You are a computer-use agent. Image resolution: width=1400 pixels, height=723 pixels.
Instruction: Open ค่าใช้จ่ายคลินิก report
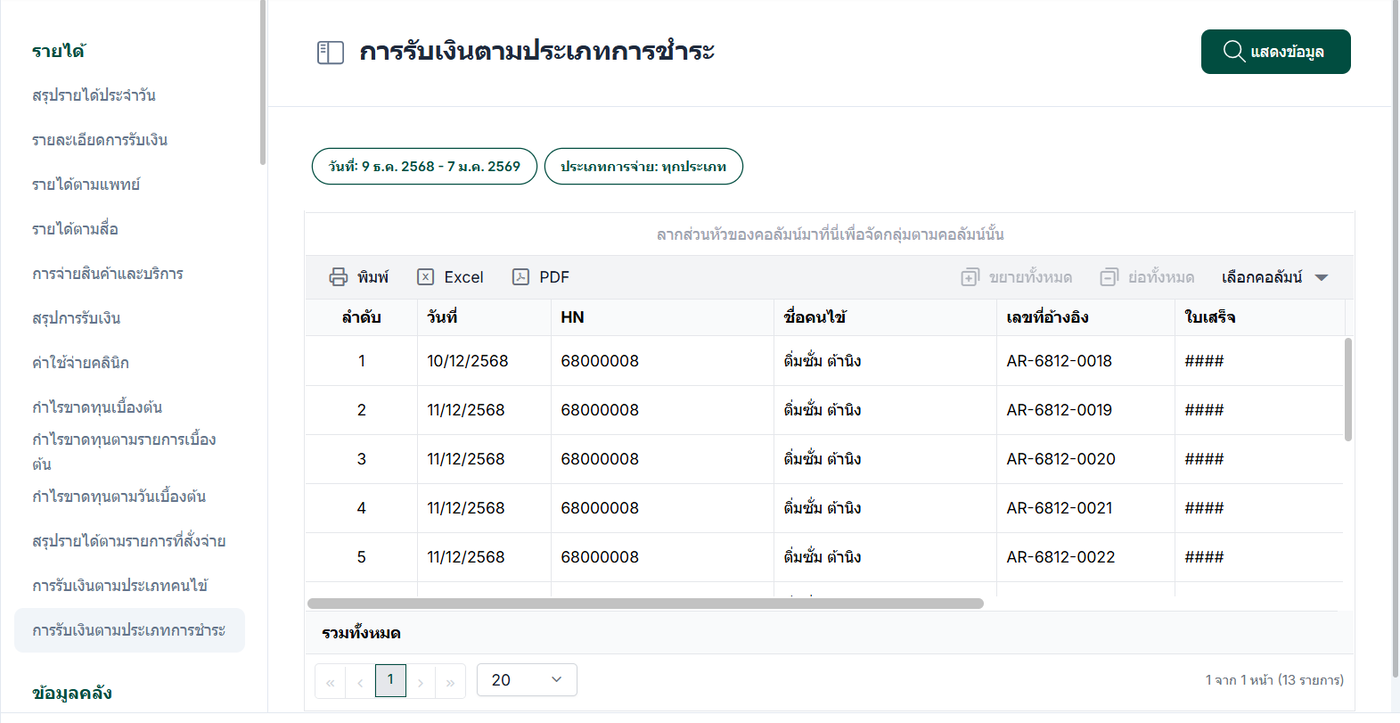[81, 362]
